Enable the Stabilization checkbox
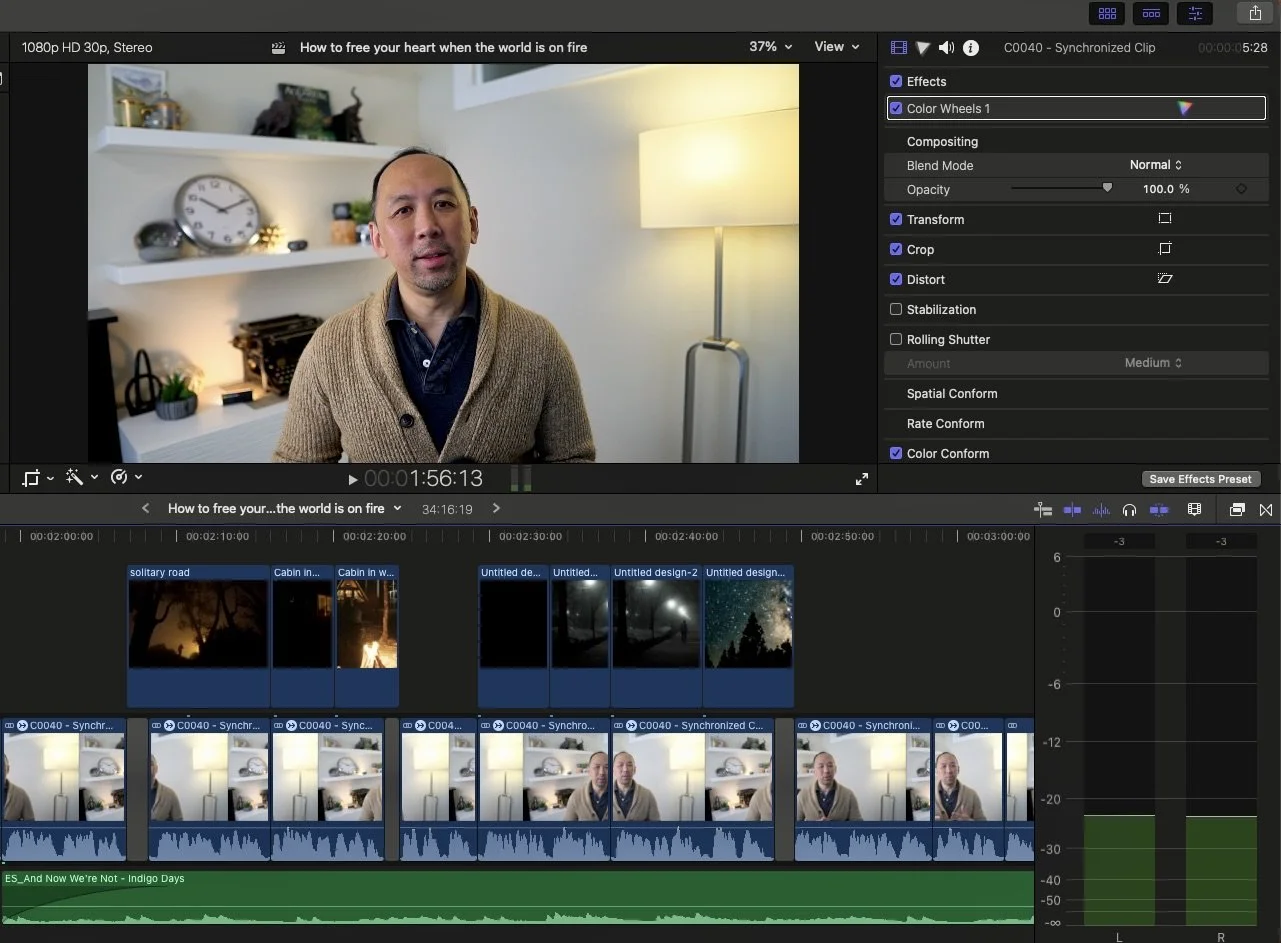Screen dimensions: 1281x943 coord(896,309)
